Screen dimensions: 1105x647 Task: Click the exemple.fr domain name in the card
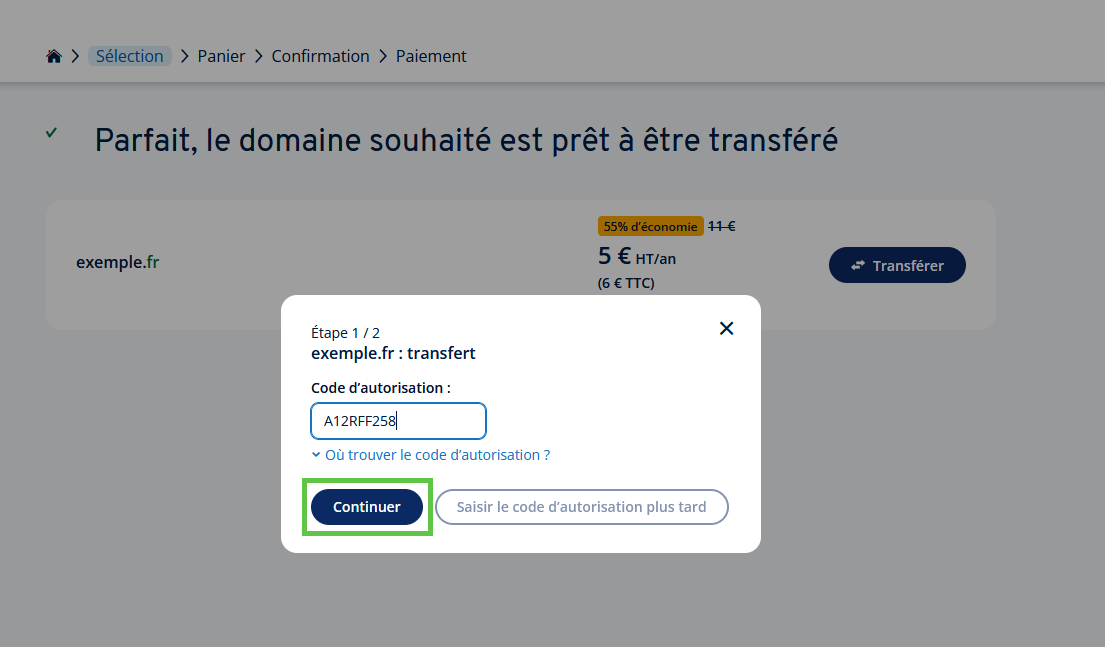(x=118, y=263)
